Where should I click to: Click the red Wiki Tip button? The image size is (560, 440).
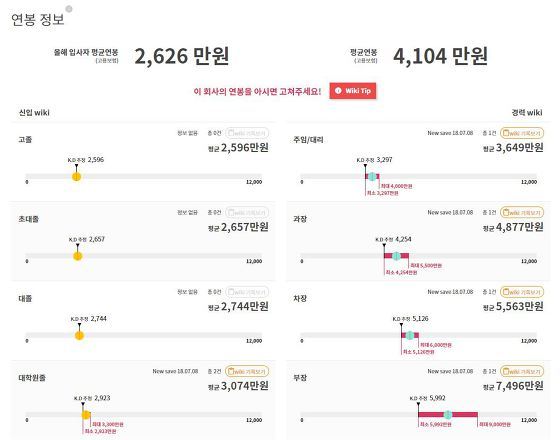click(352, 91)
